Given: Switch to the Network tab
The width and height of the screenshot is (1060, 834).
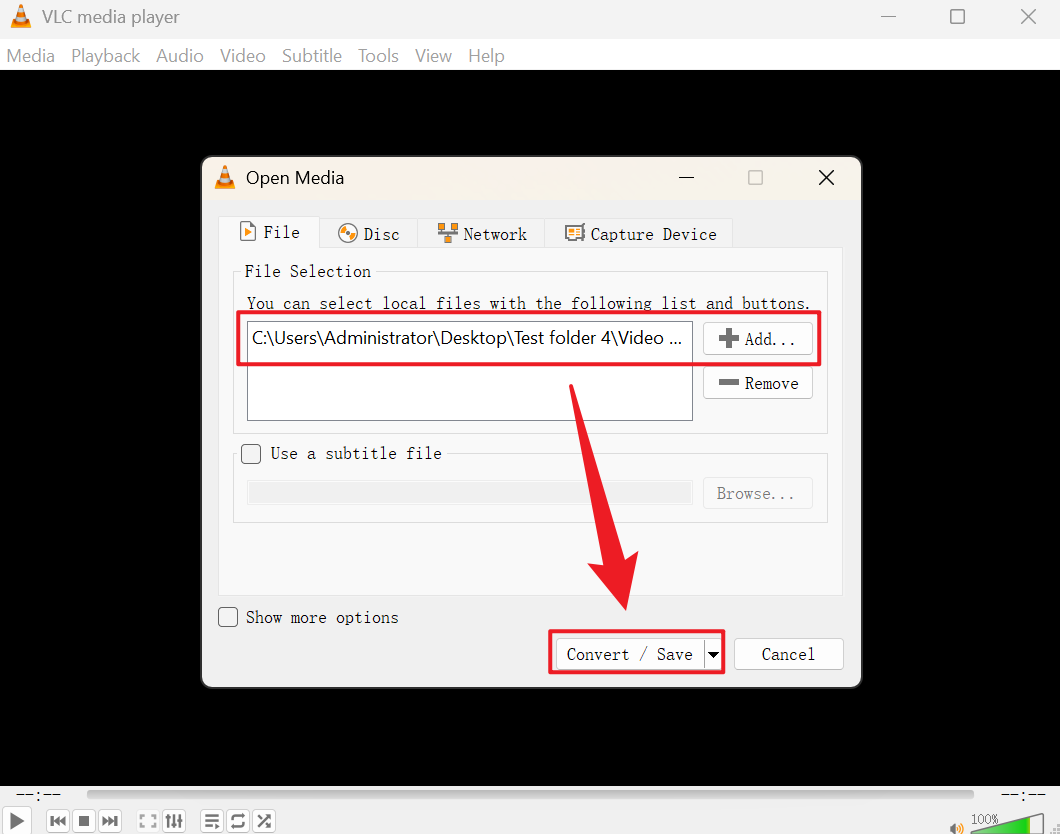Looking at the screenshot, I should point(481,234).
